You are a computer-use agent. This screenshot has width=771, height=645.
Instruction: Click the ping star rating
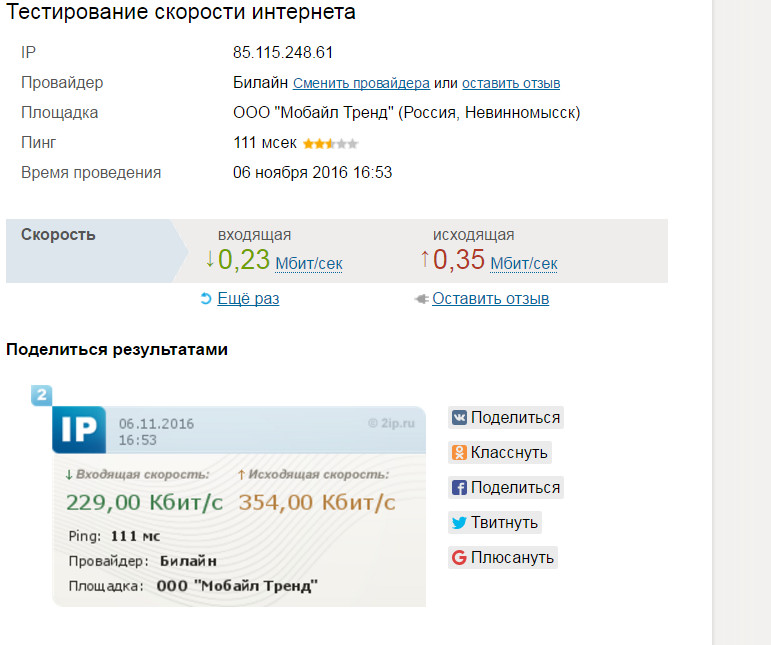click(330, 143)
